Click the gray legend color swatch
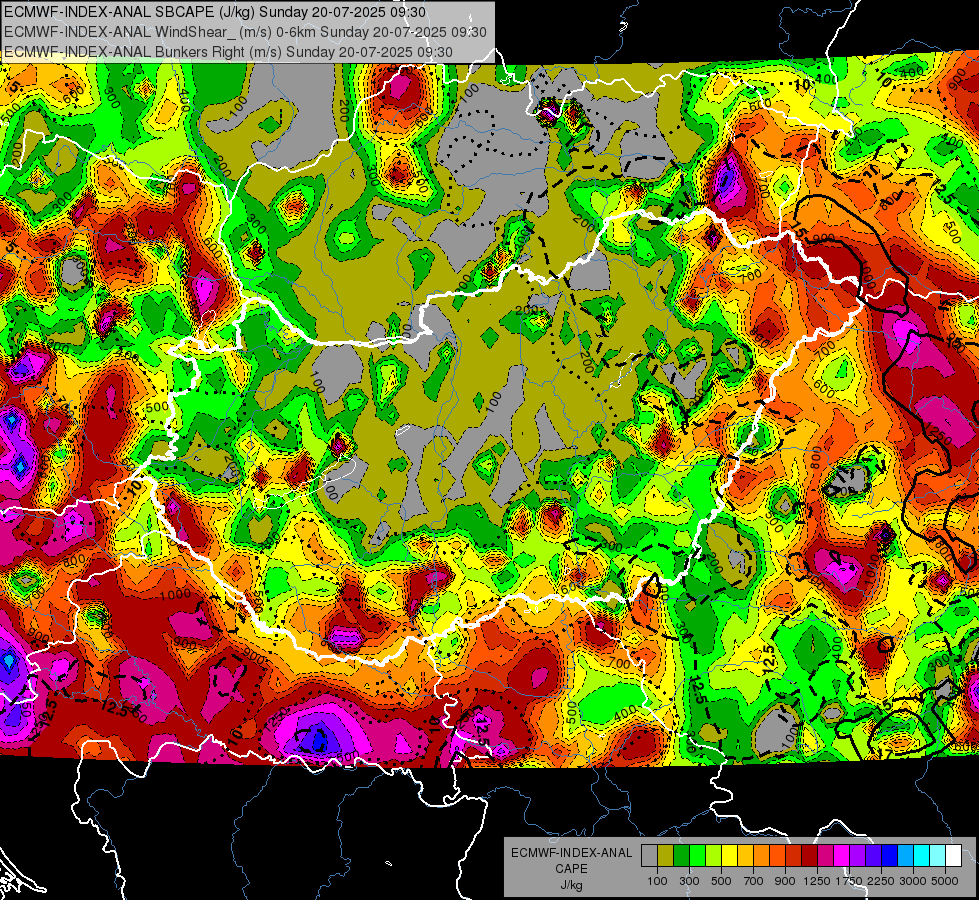This screenshot has width=979, height=900. pyautogui.click(x=649, y=856)
